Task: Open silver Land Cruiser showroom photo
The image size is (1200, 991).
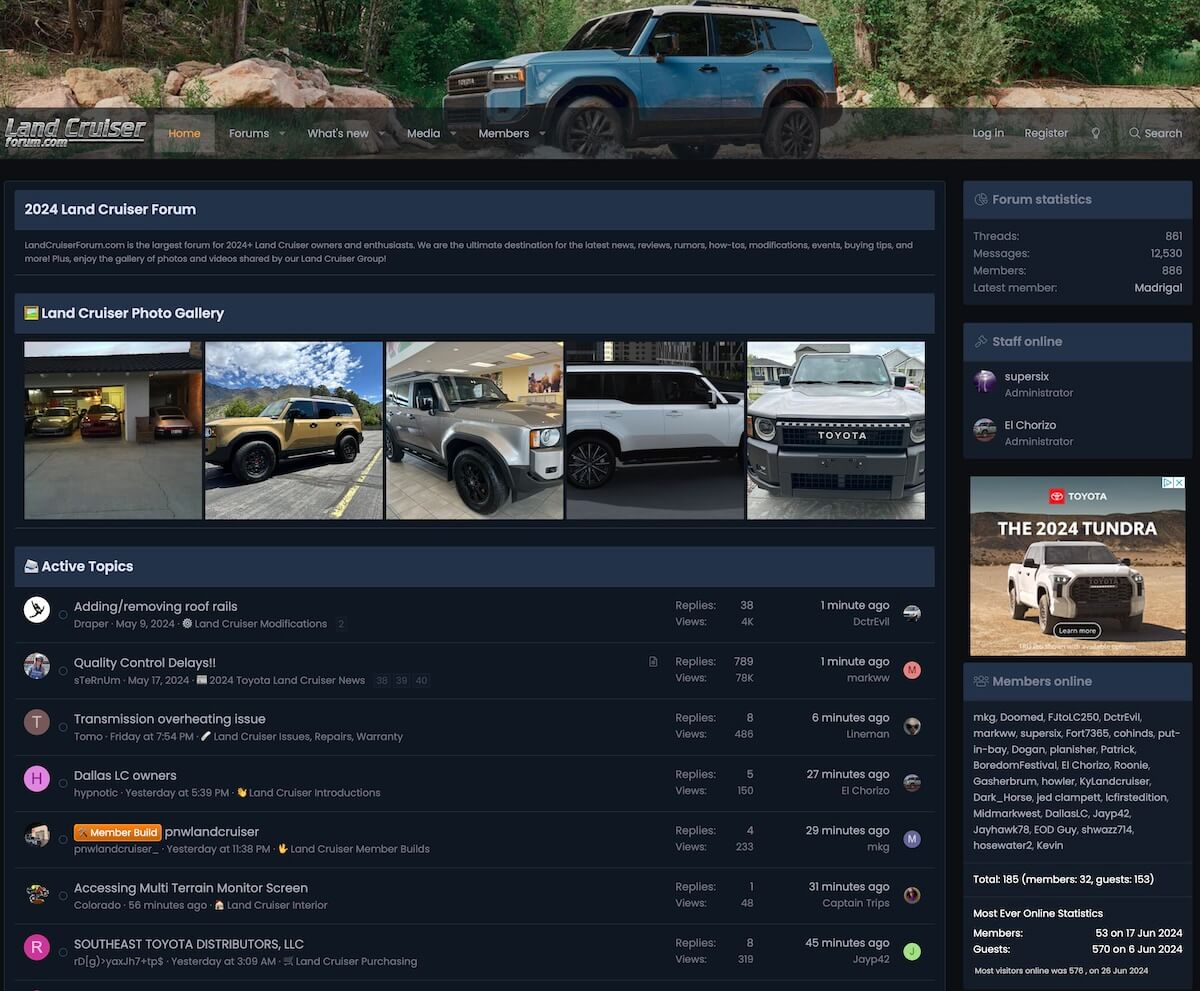Action: [x=475, y=430]
